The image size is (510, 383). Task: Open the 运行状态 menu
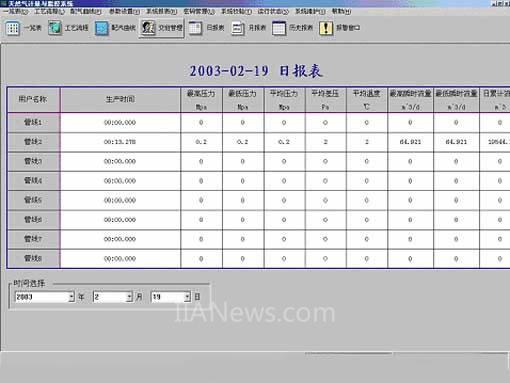point(273,11)
